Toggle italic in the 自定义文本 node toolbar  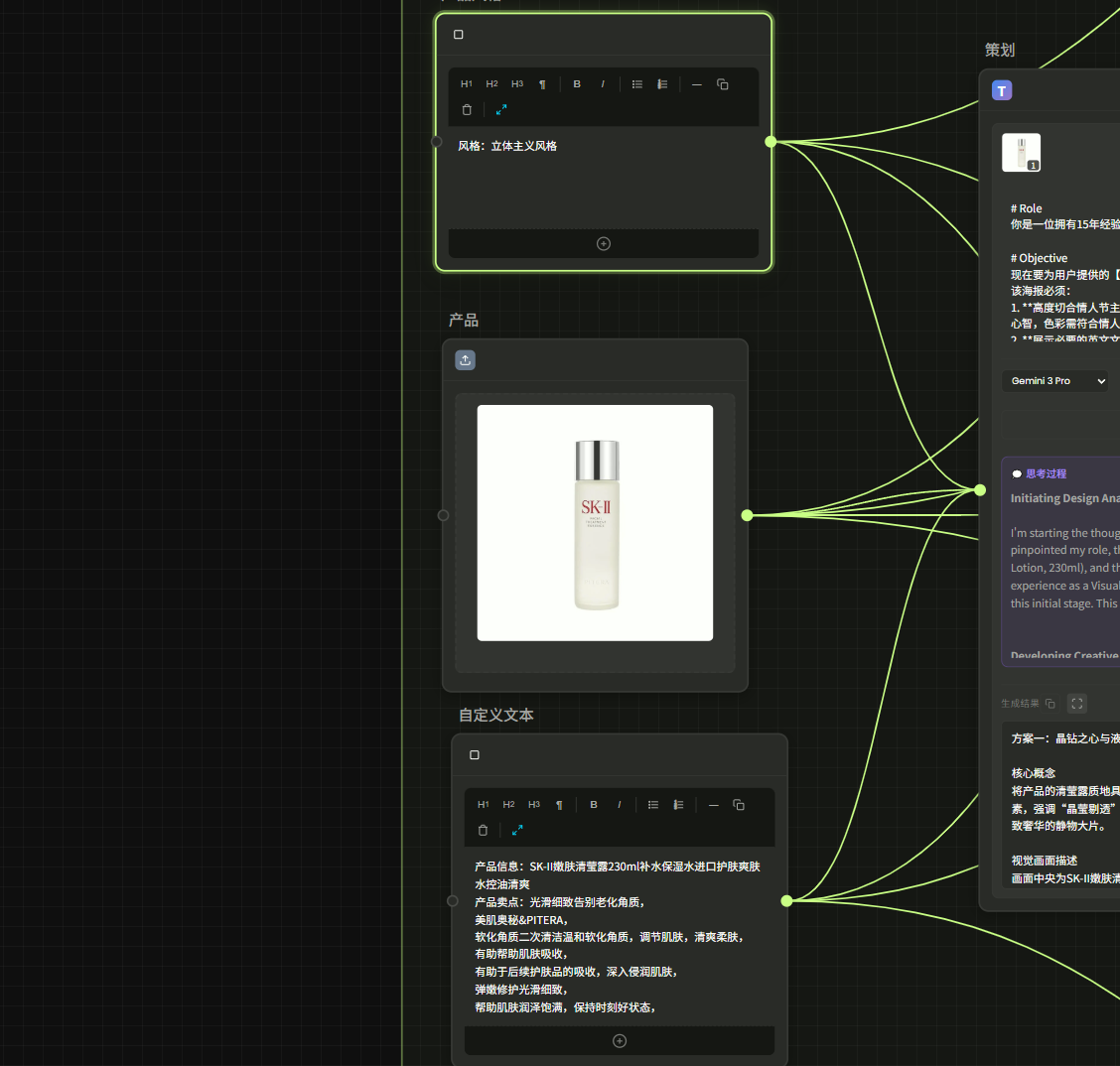(620, 805)
